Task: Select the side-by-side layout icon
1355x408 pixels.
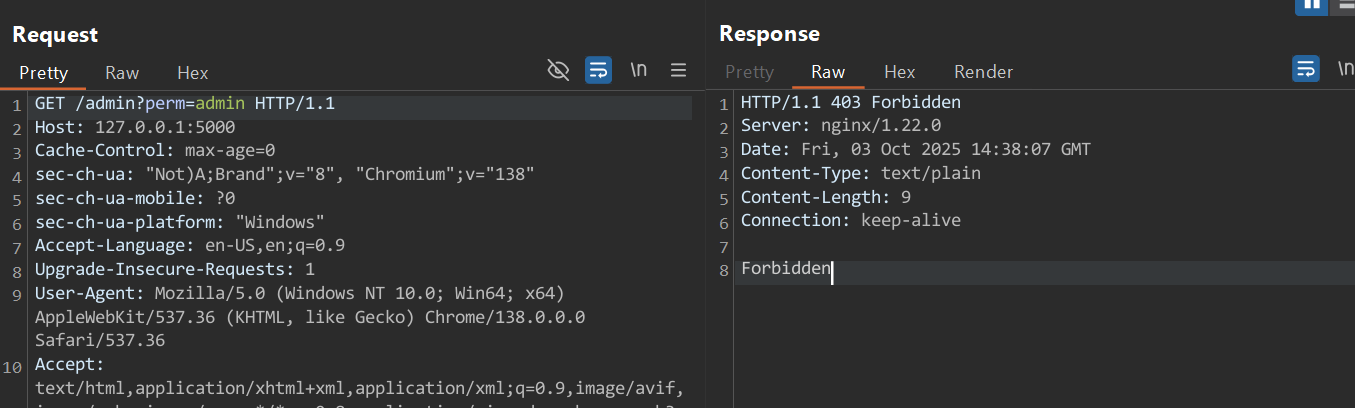Action: click(x=1310, y=4)
